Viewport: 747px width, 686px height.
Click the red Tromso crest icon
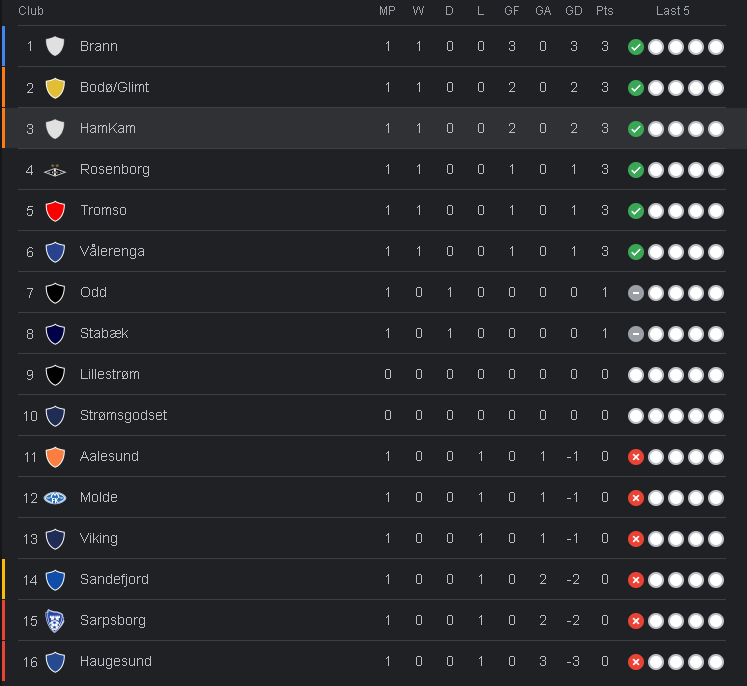point(55,211)
